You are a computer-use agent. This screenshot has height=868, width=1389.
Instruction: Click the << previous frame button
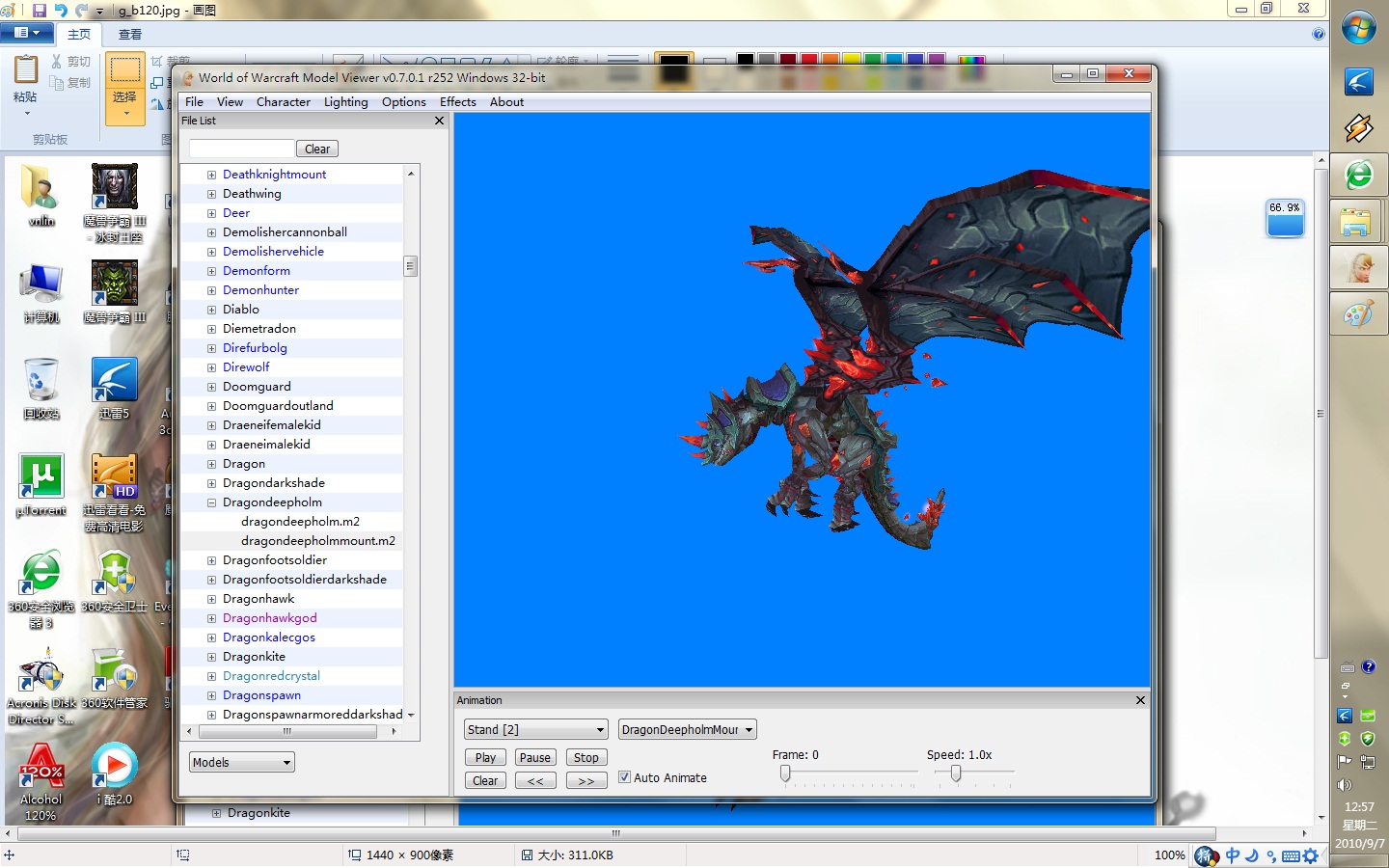pyautogui.click(x=535, y=781)
